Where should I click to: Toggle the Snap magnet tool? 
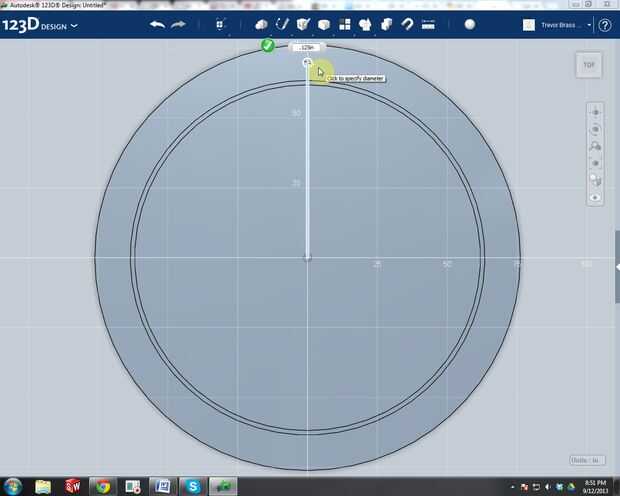click(407, 25)
